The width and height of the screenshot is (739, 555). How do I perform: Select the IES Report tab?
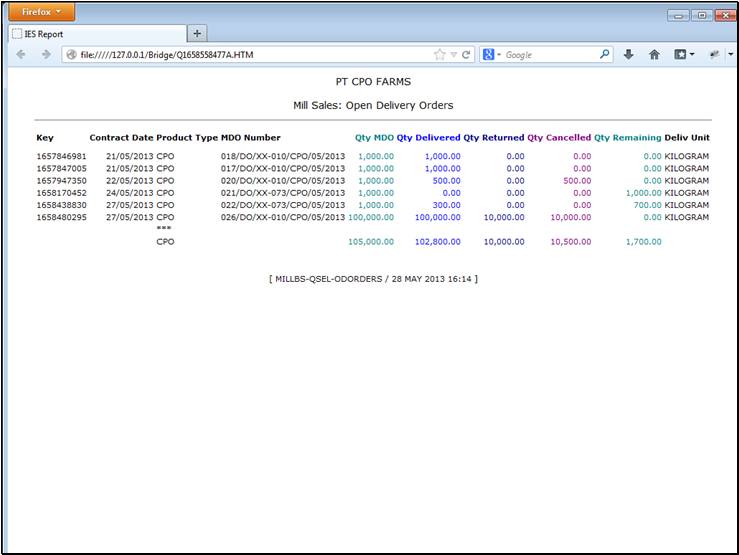pyautogui.click(x=98, y=34)
